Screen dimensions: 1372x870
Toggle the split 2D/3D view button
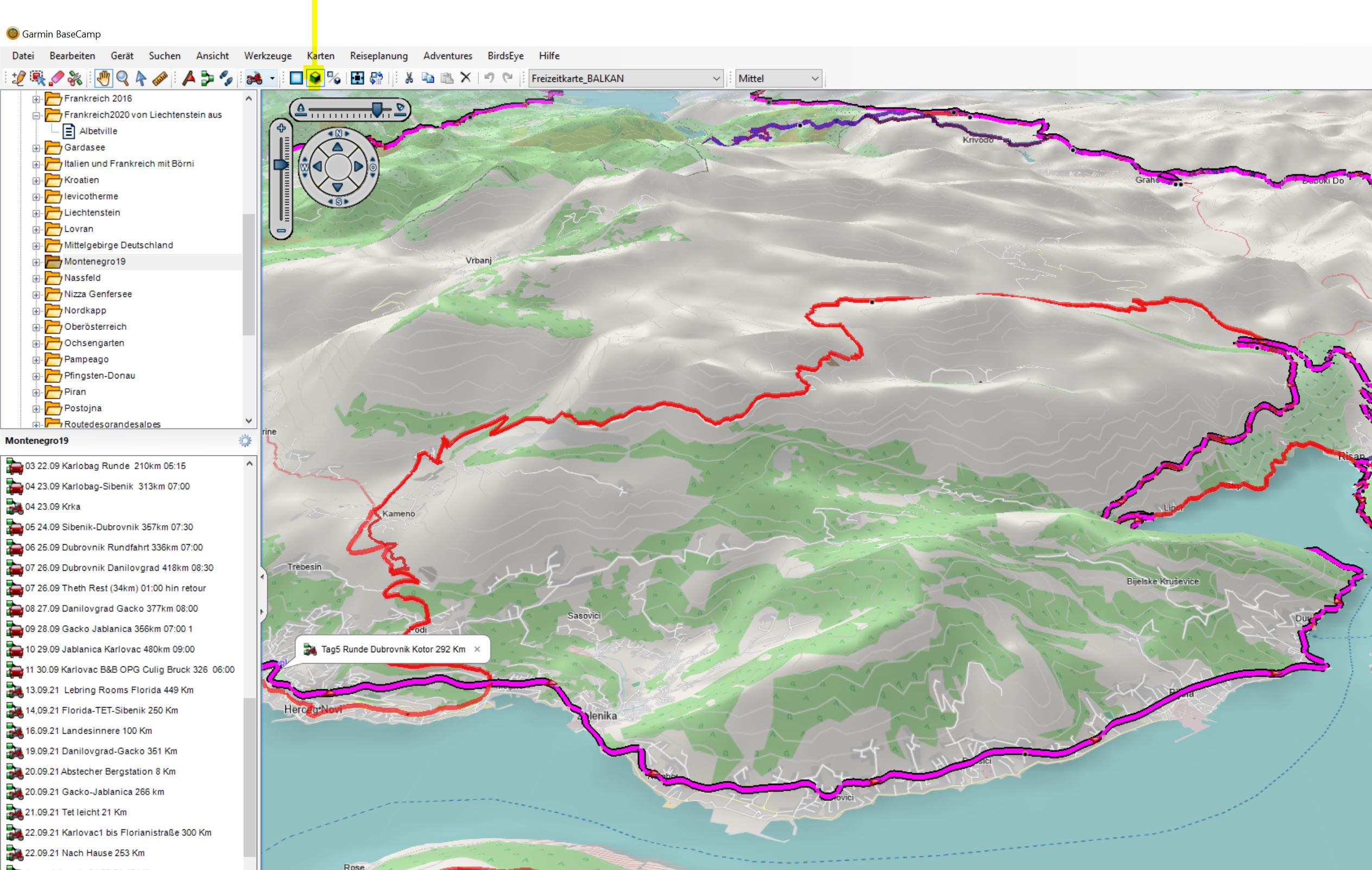click(334, 78)
